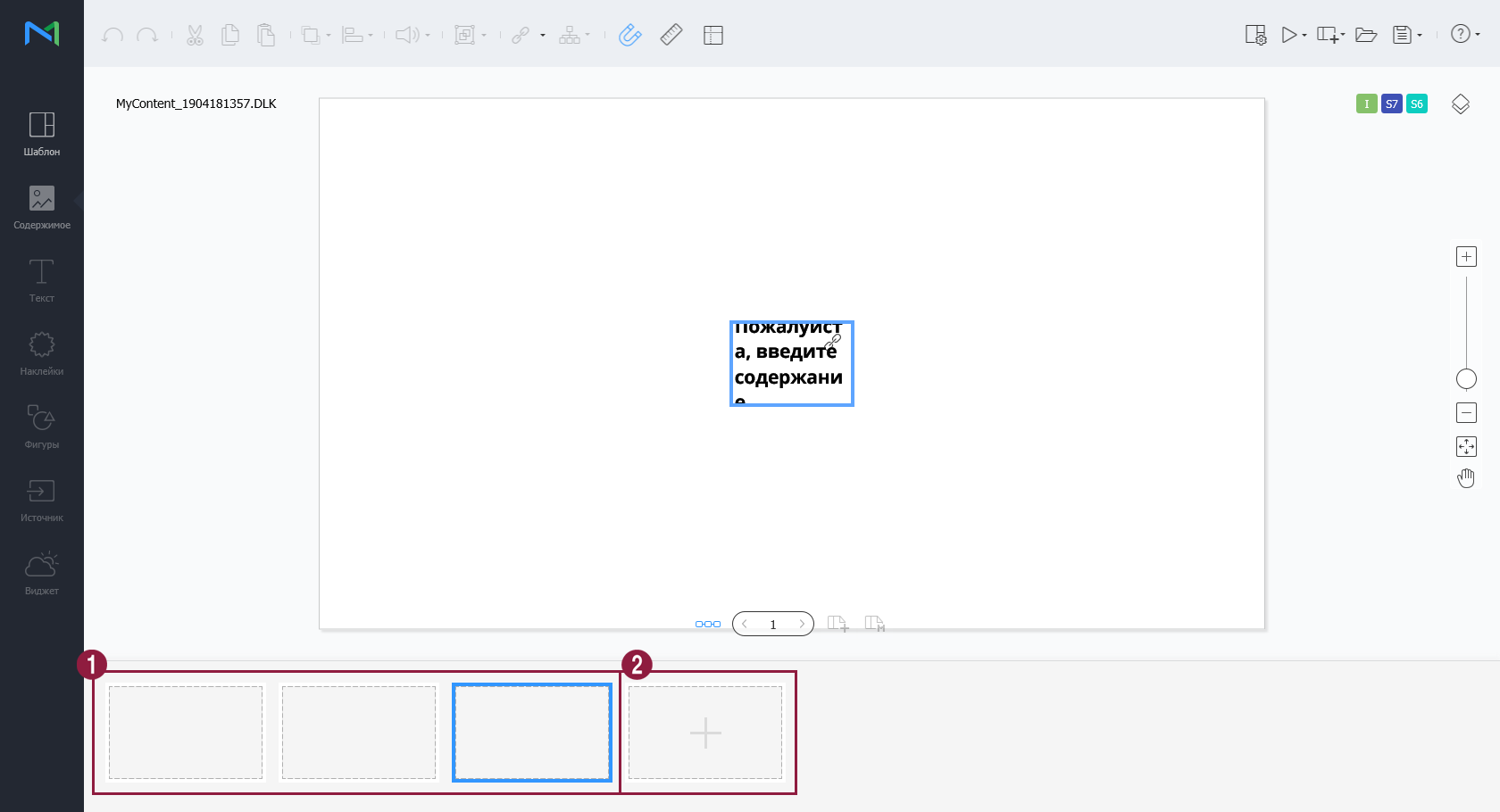Screen dimensions: 1500x812
Task: Click the MagicInfo logo
Action: point(42,33)
